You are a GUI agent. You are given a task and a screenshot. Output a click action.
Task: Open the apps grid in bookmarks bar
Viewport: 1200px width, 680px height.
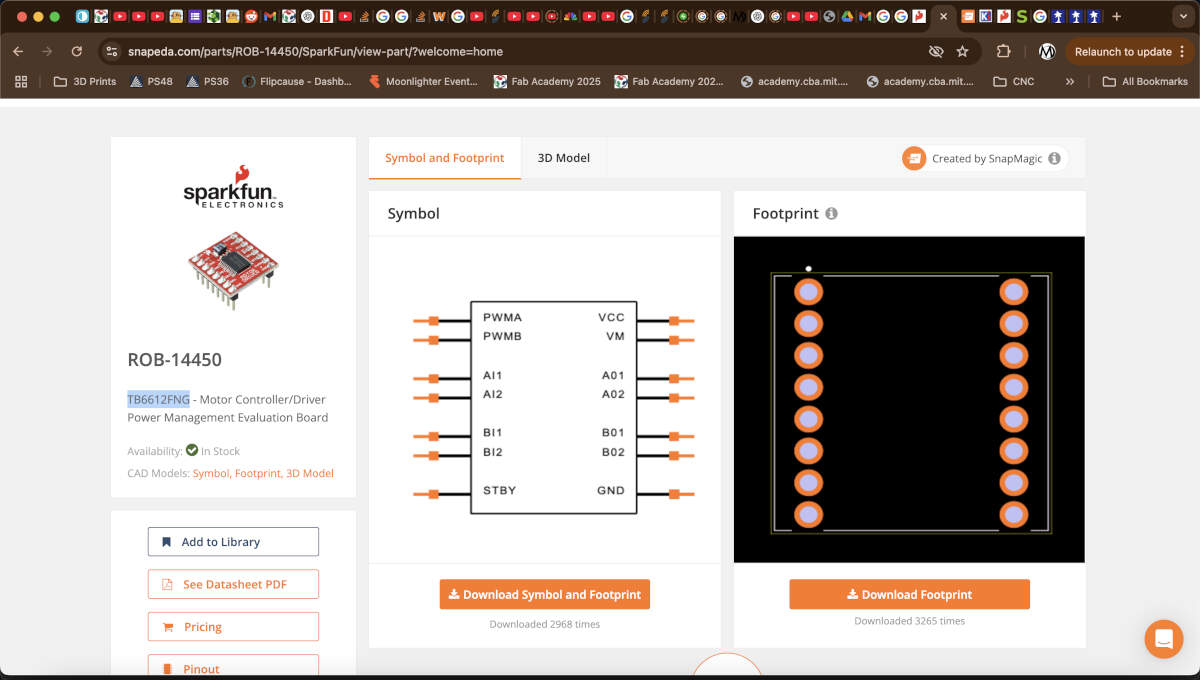click(x=21, y=81)
